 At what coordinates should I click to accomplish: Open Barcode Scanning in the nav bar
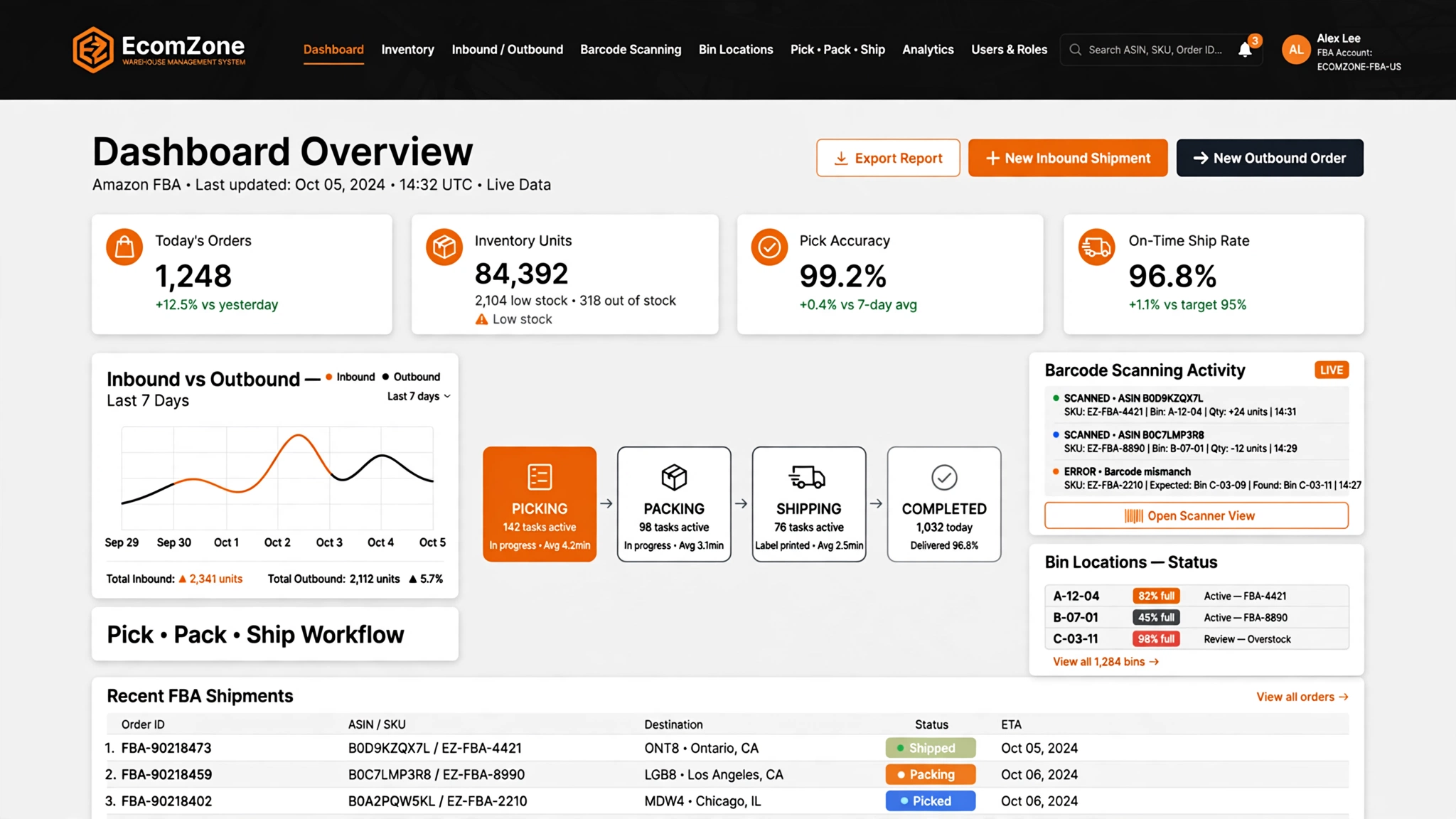point(631,50)
